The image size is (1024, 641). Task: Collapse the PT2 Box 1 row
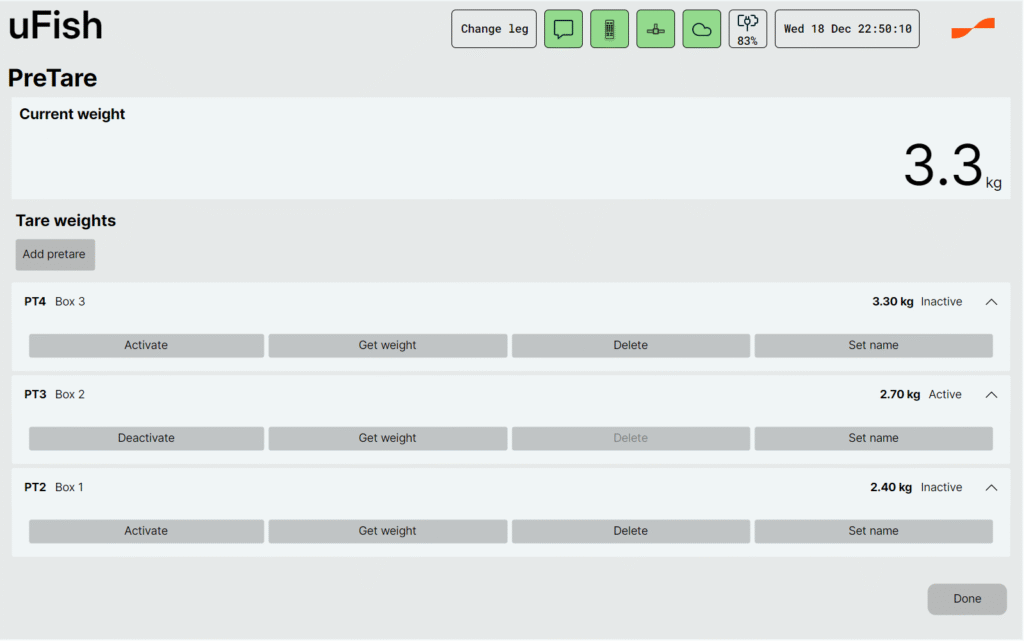pyautogui.click(x=991, y=488)
